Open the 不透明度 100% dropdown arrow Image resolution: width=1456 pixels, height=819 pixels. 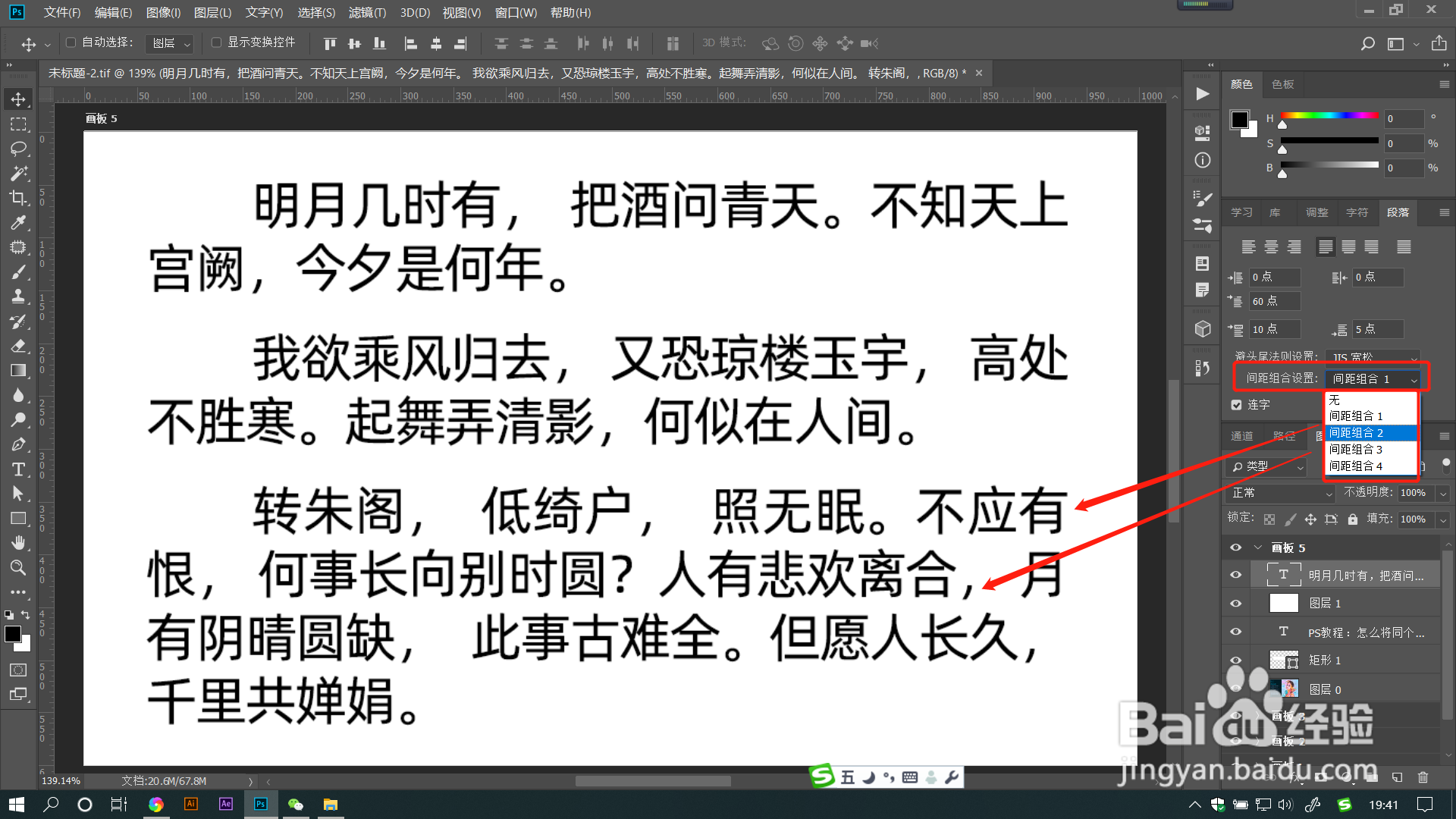tap(1443, 493)
